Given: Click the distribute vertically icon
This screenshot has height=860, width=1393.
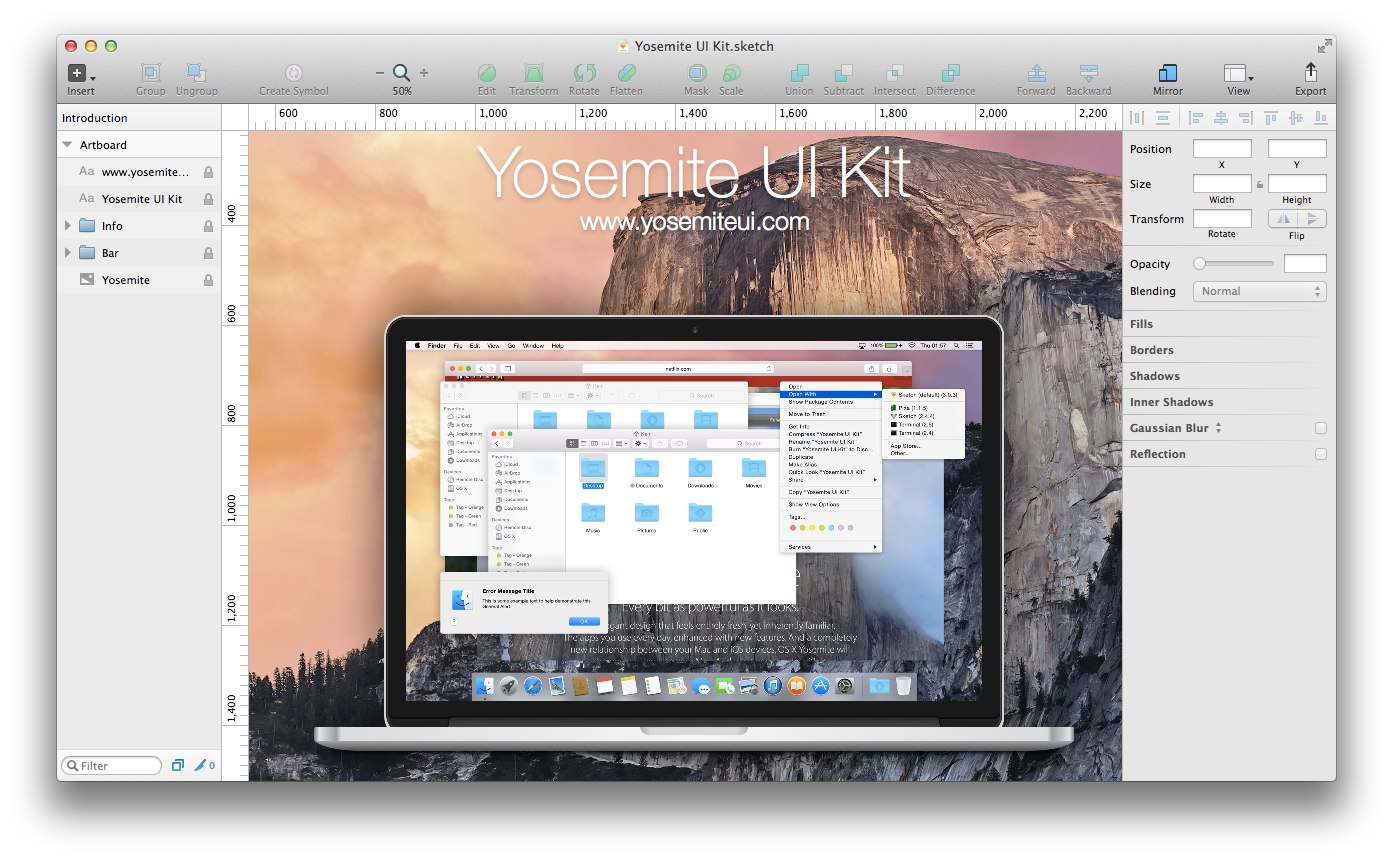Looking at the screenshot, I should click(1163, 118).
